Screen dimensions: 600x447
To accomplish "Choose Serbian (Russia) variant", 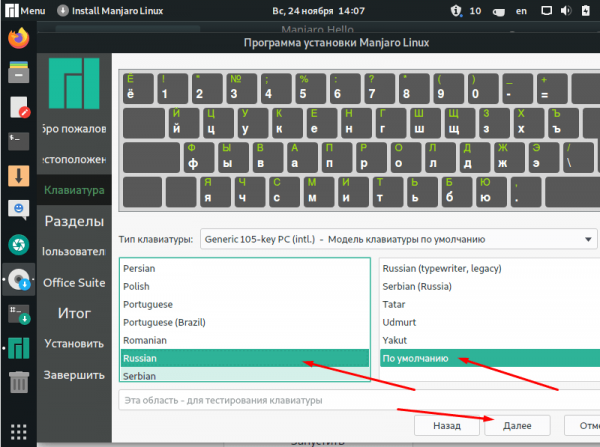I will 490,286.
